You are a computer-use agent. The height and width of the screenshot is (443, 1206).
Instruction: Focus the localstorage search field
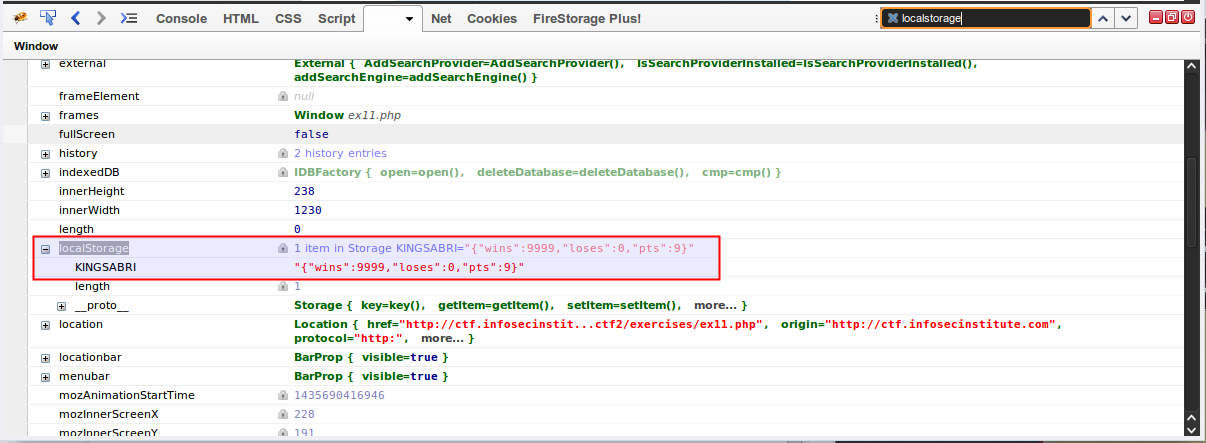[x=990, y=18]
